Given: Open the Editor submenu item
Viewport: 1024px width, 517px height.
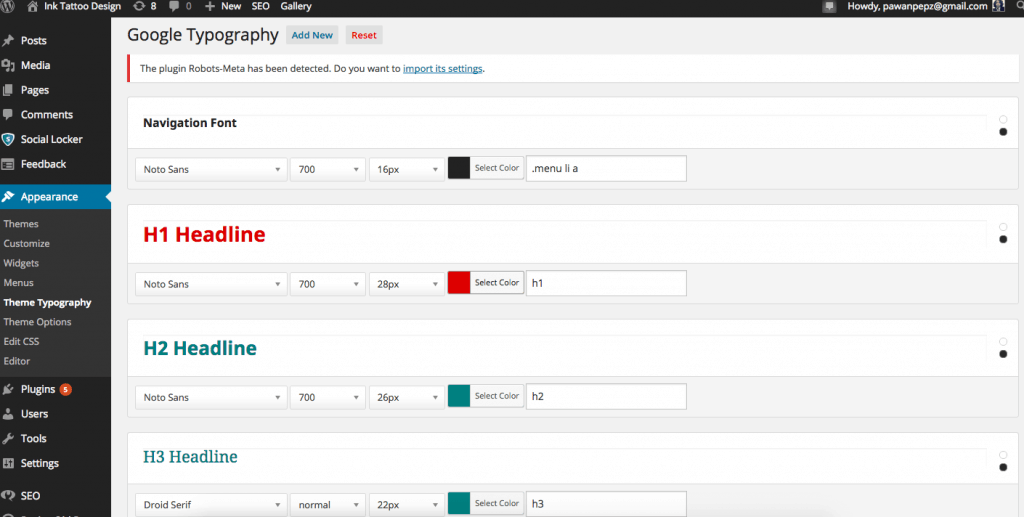Looking at the screenshot, I should 17,361.
